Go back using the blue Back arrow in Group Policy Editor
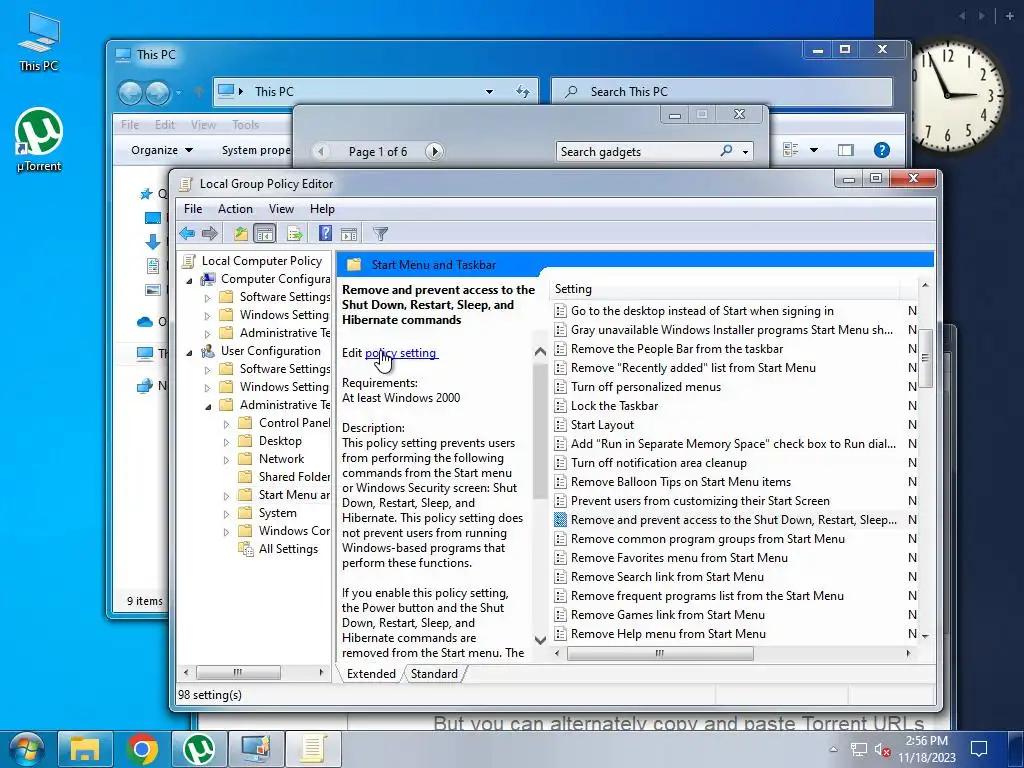Image resolution: width=1024 pixels, height=768 pixels. tap(187, 233)
